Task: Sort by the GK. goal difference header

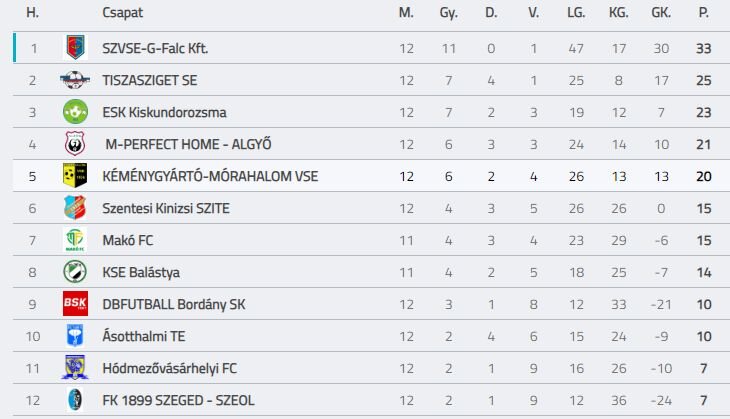Action: coord(661,13)
